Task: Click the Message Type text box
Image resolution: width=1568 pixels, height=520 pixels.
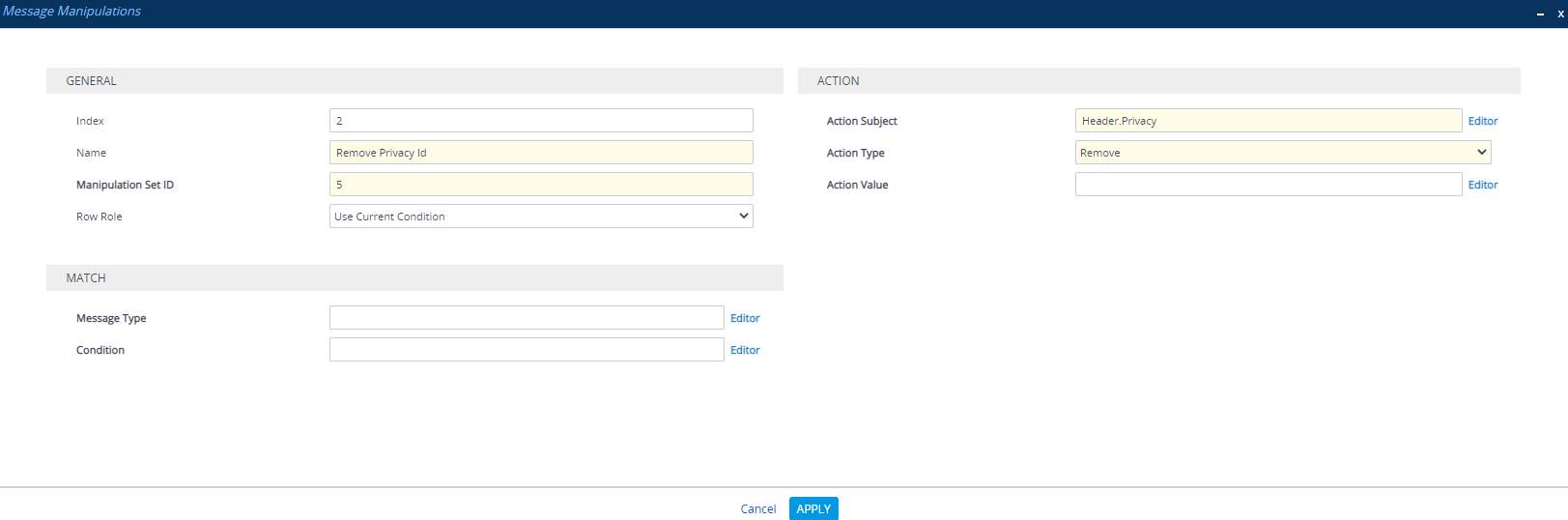Action: coord(526,318)
